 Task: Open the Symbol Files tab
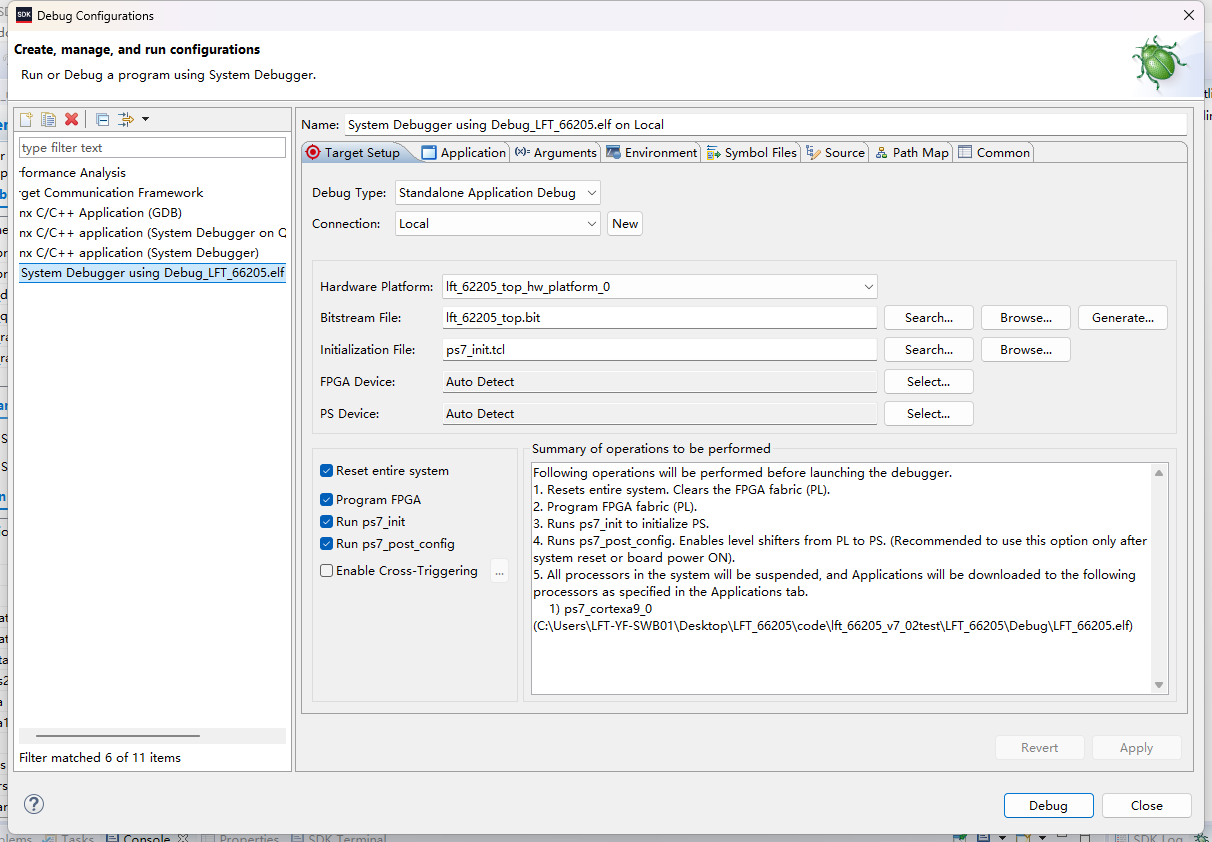pos(751,153)
